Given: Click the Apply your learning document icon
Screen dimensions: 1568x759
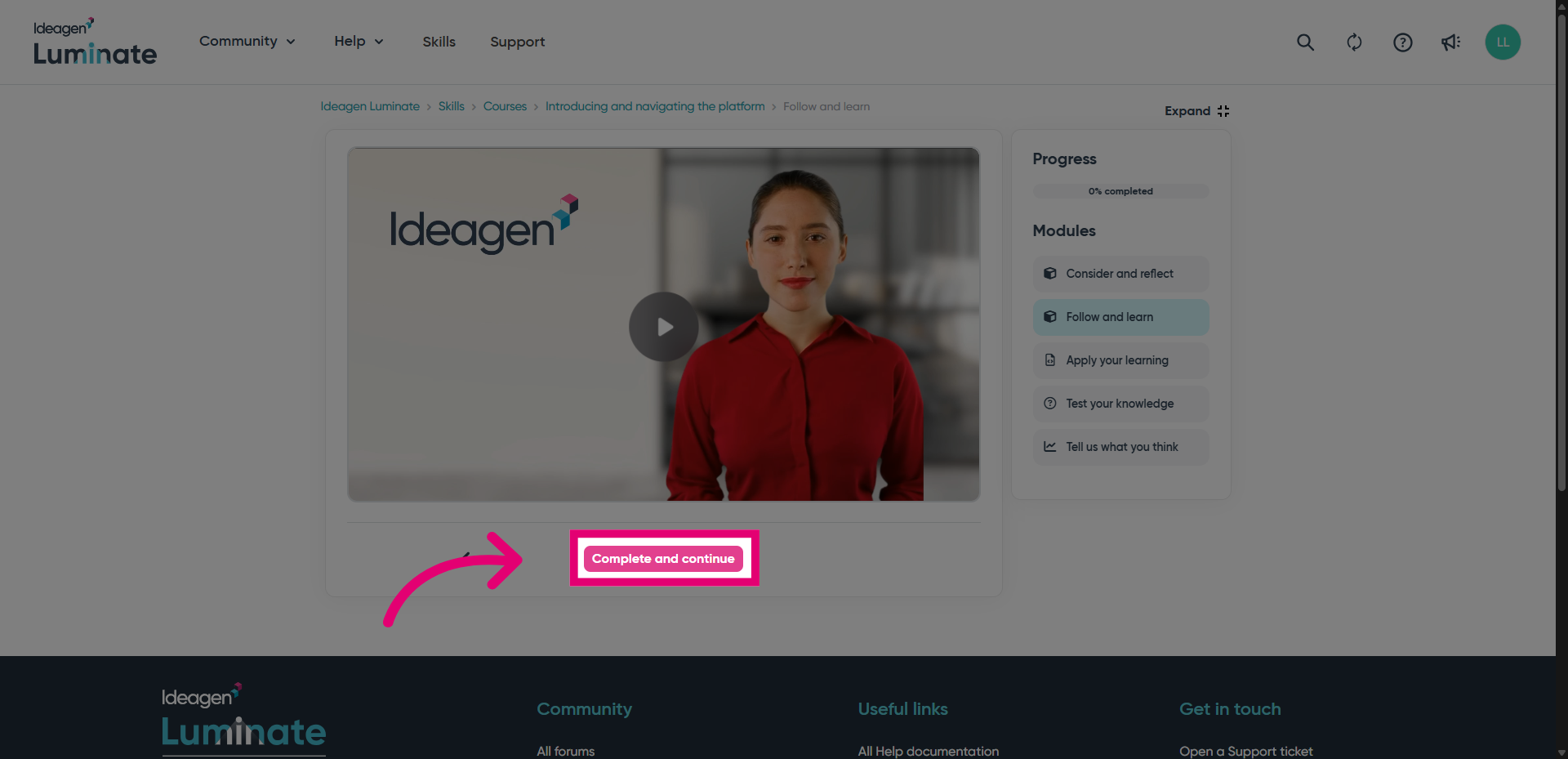Looking at the screenshot, I should (1050, 360).
